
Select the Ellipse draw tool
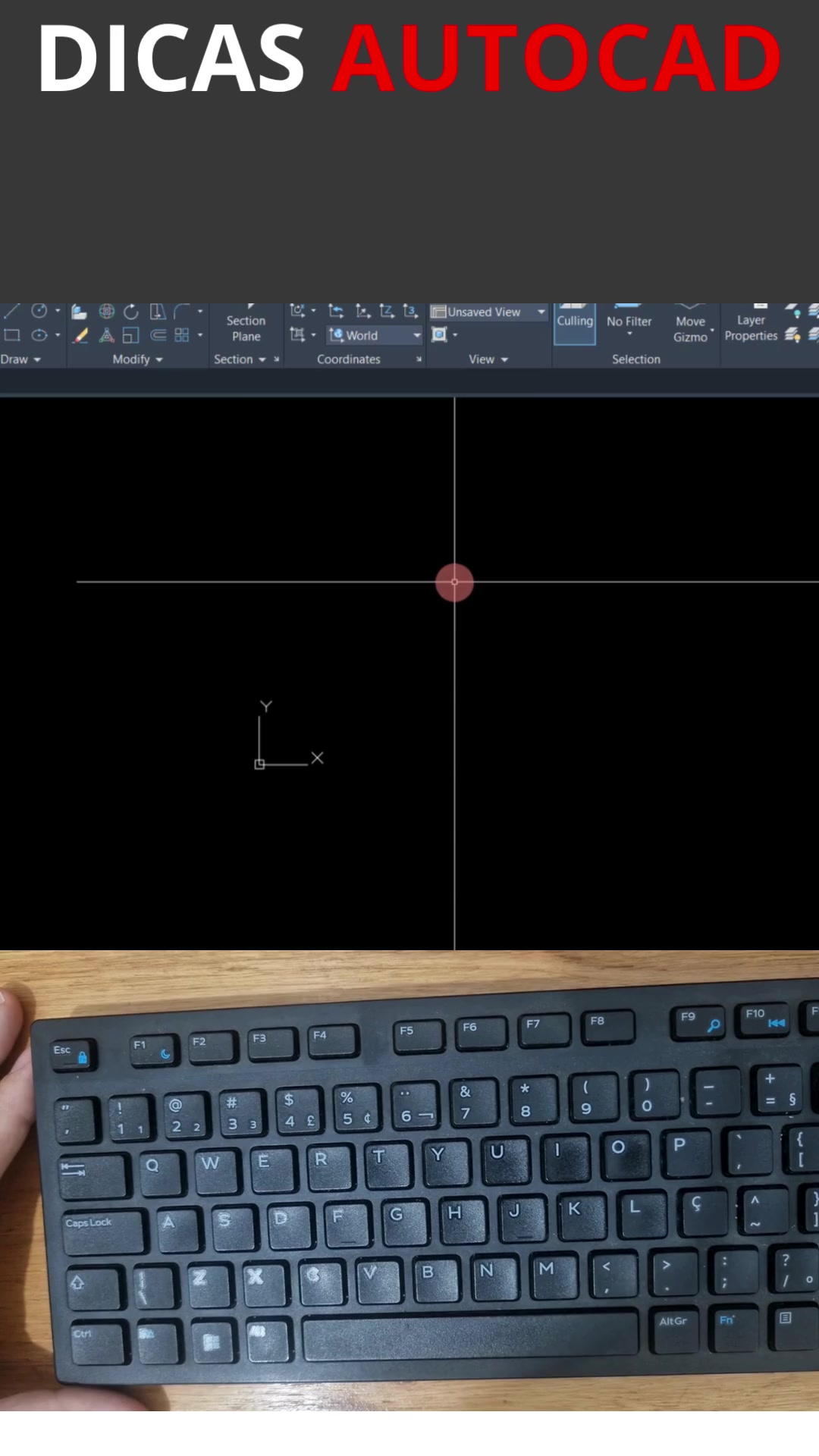[39, 335]
